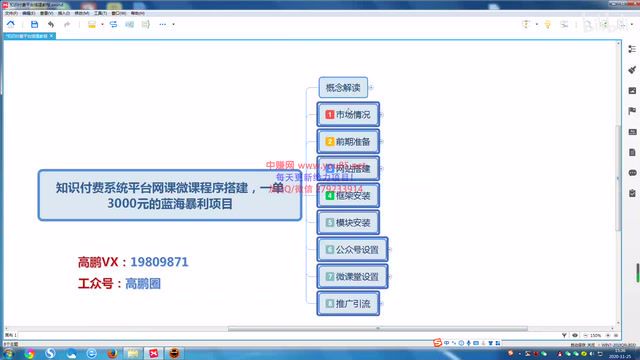This screenshot has height=360, width=640.
Task: Open the comments bubble panel in the right sidebar
Action: click(x=632, y=173)
